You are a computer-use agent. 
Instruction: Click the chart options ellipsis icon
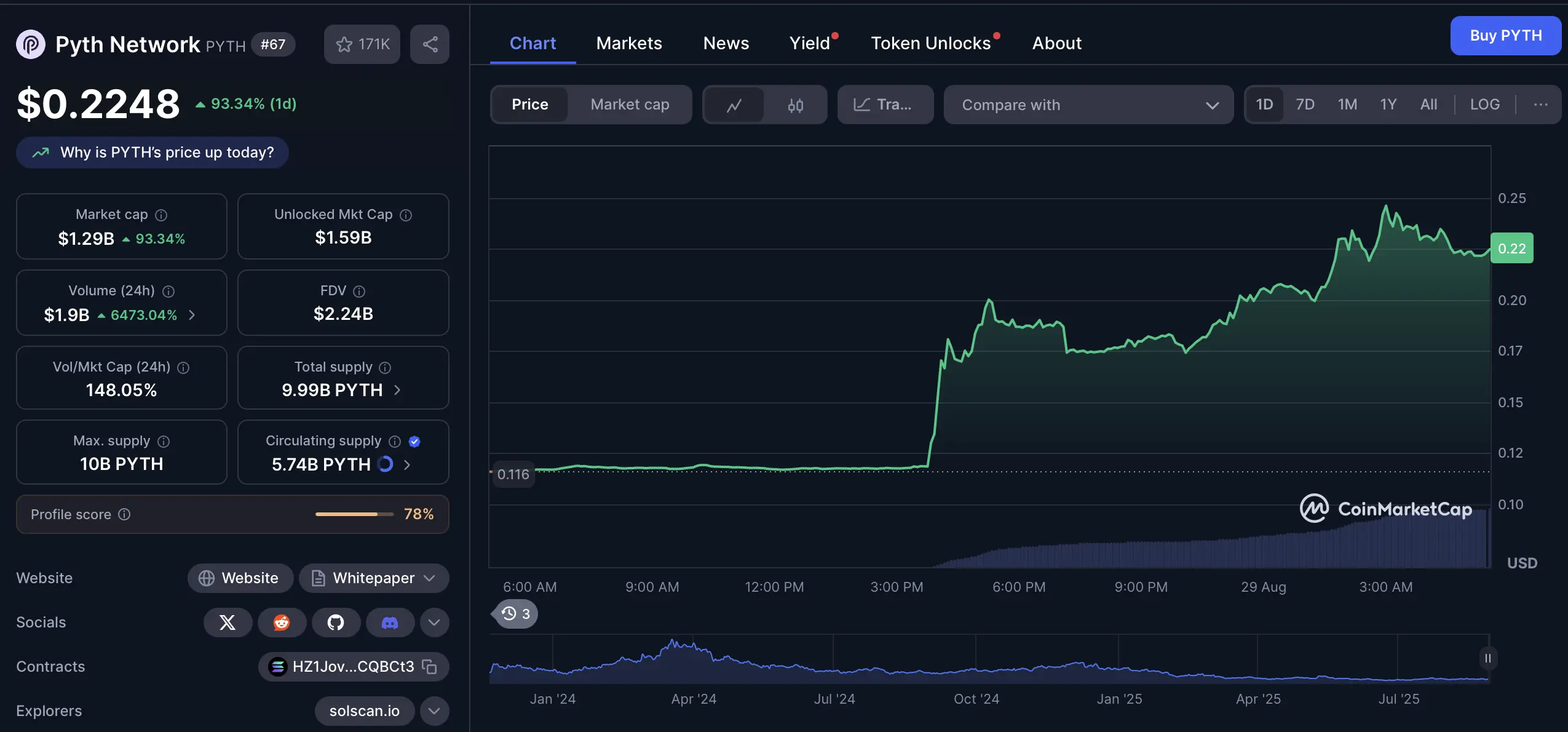(1540, 105)
